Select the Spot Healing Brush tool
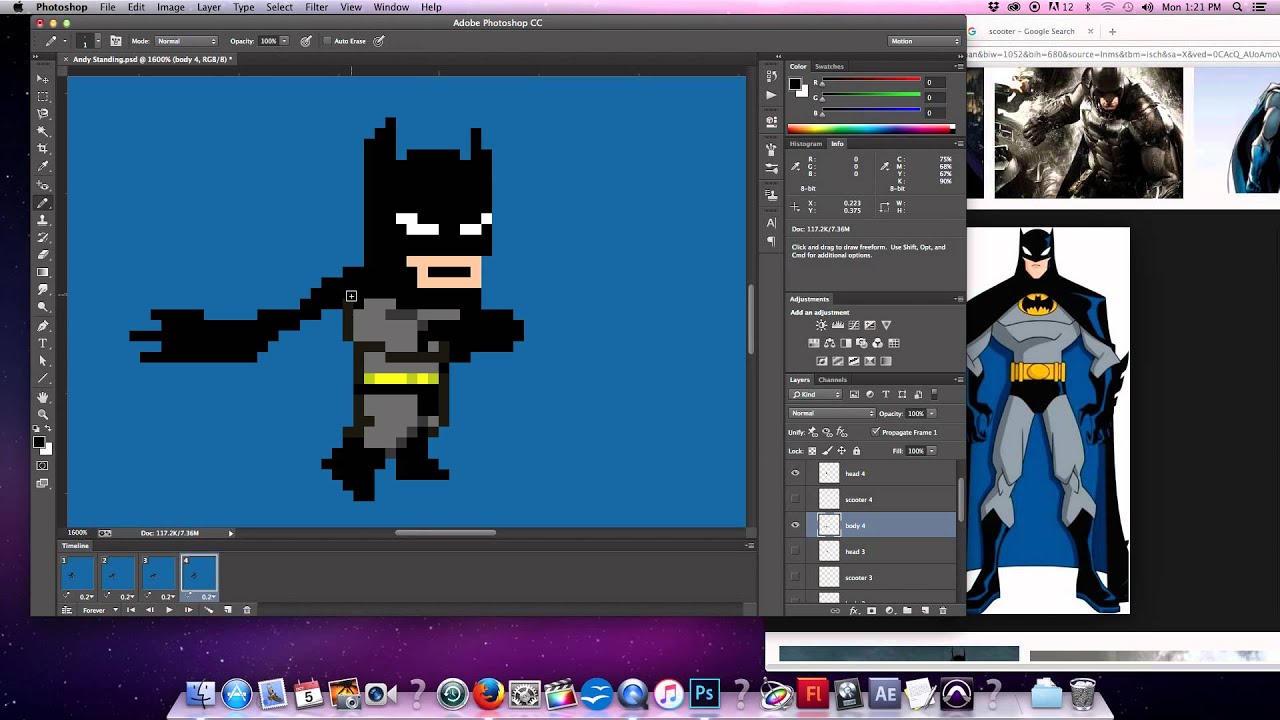This screenshot has height=720, width=1280. click(43, 185)
